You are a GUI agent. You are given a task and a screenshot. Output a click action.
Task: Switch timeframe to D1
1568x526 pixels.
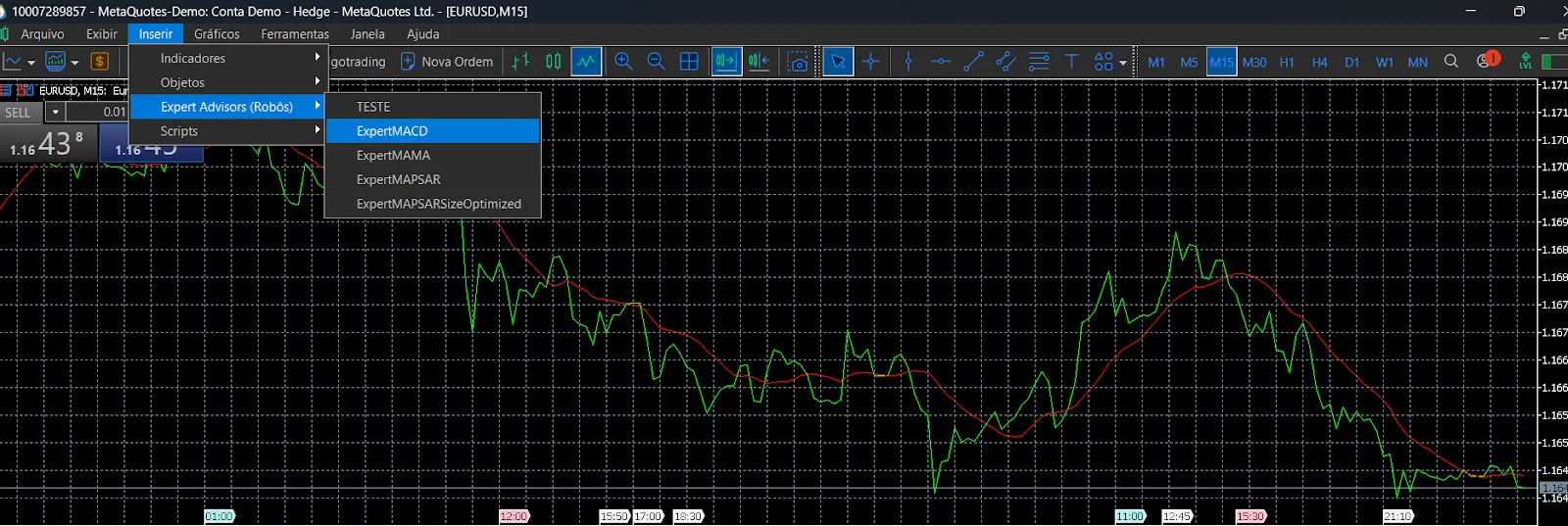(x=1351, y=62)
